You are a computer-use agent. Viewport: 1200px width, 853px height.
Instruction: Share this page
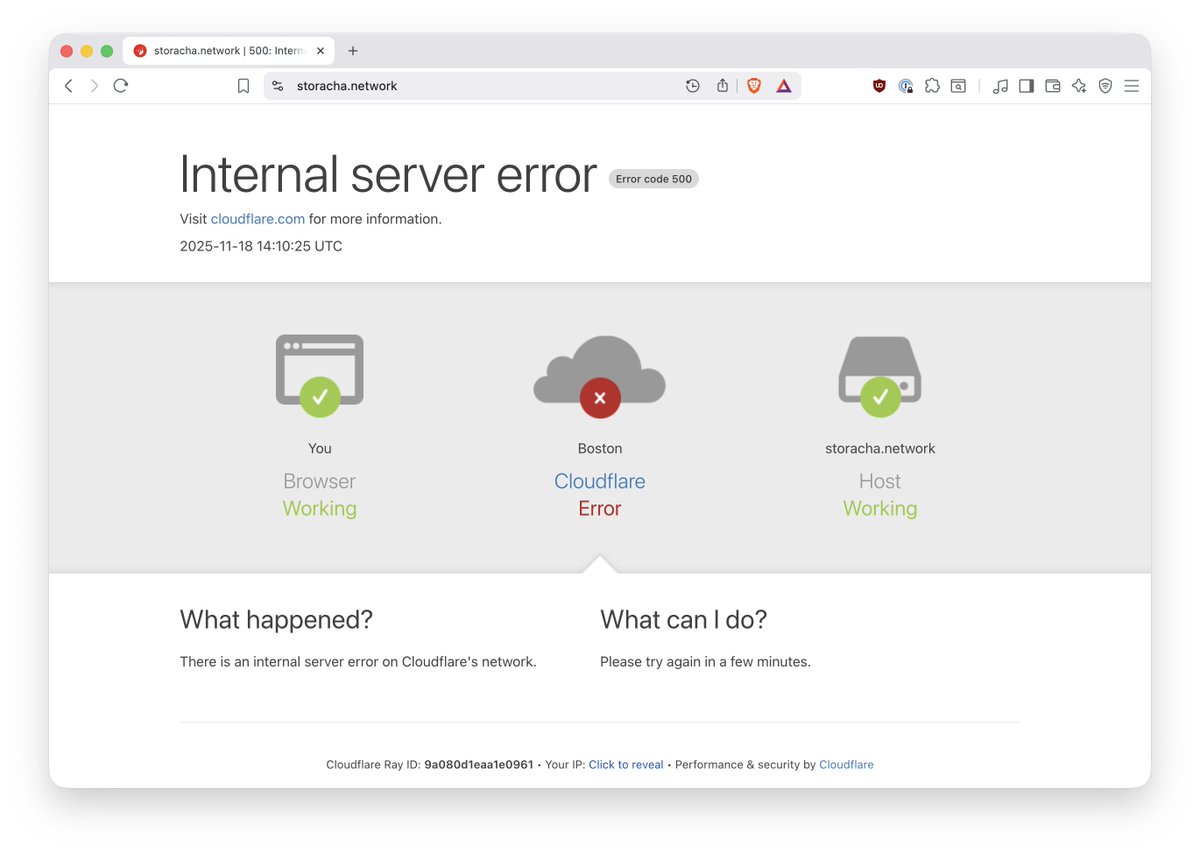pyautogui.click(x=722, y=86)
